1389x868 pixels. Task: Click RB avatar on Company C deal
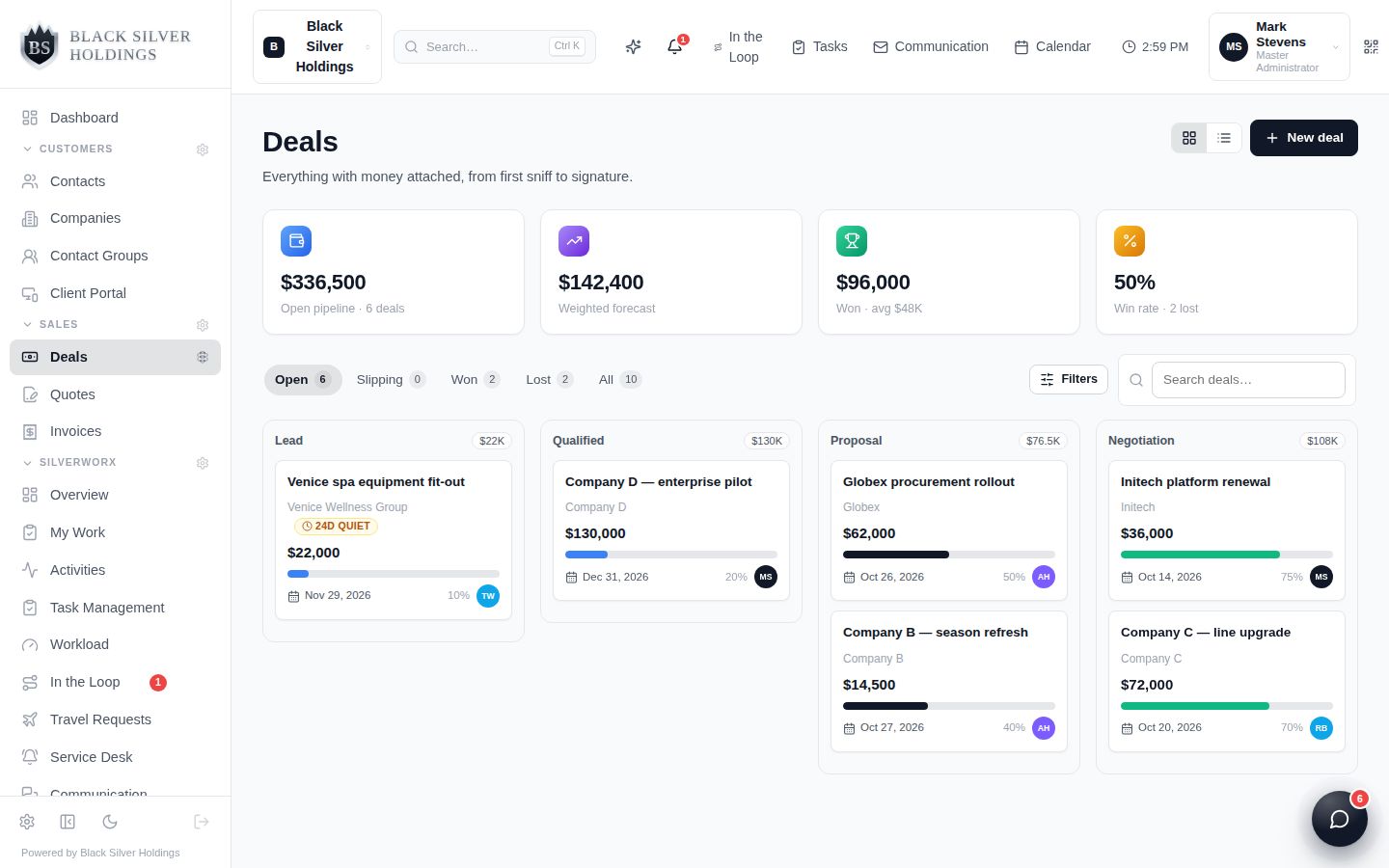(x=1321, y=728)
